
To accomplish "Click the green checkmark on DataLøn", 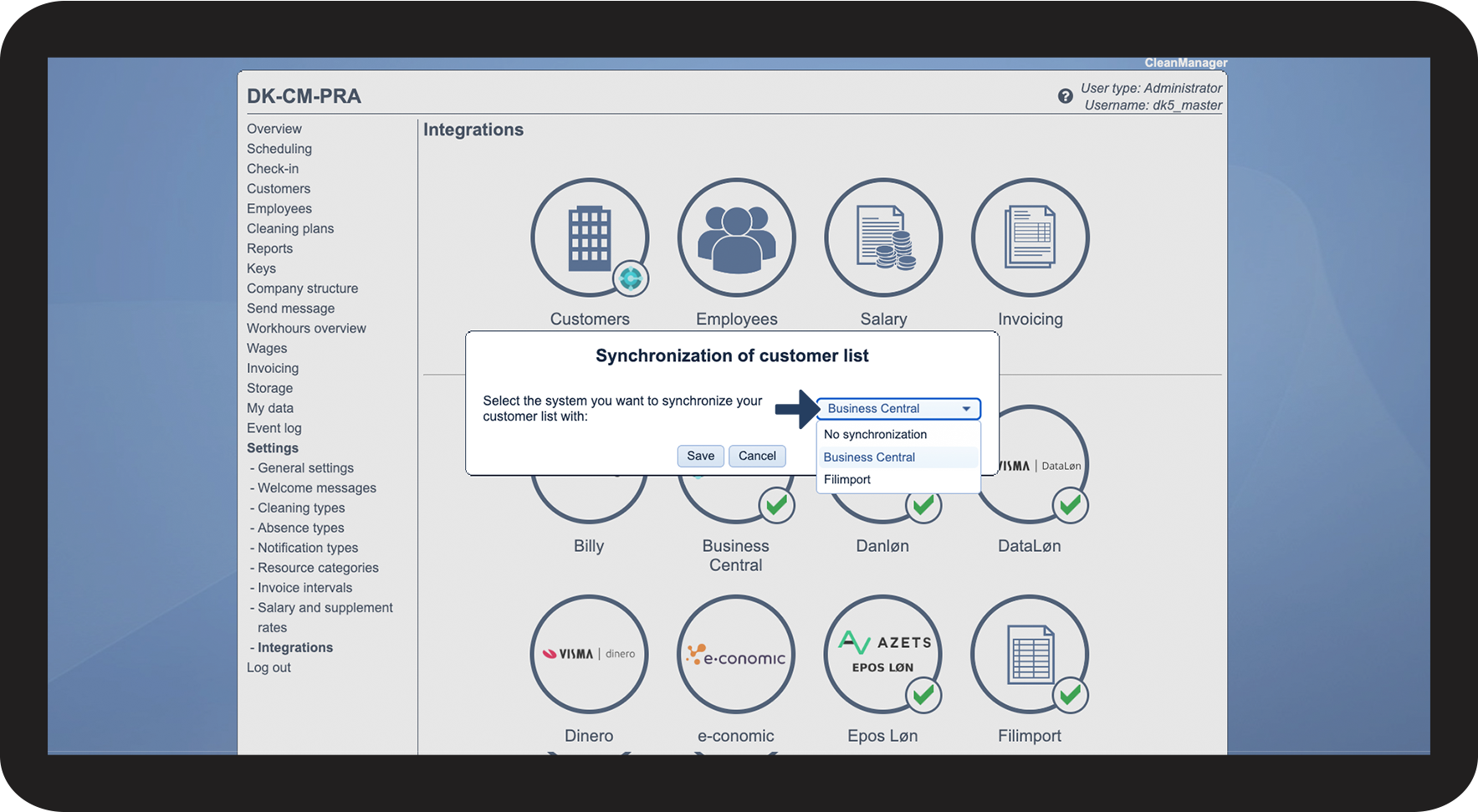I will [1071, 505].
